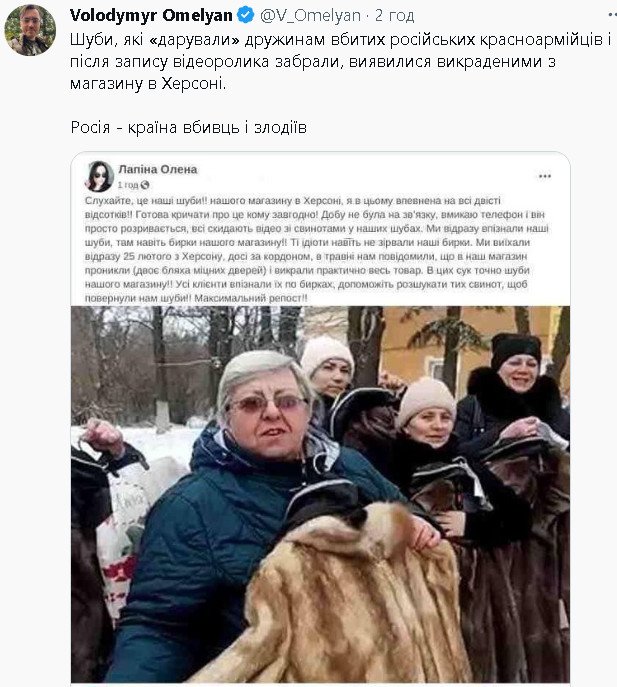Open the photo of women holding fur coats
Viewport: 617px width, 687px height.
(x=320, y=494)
